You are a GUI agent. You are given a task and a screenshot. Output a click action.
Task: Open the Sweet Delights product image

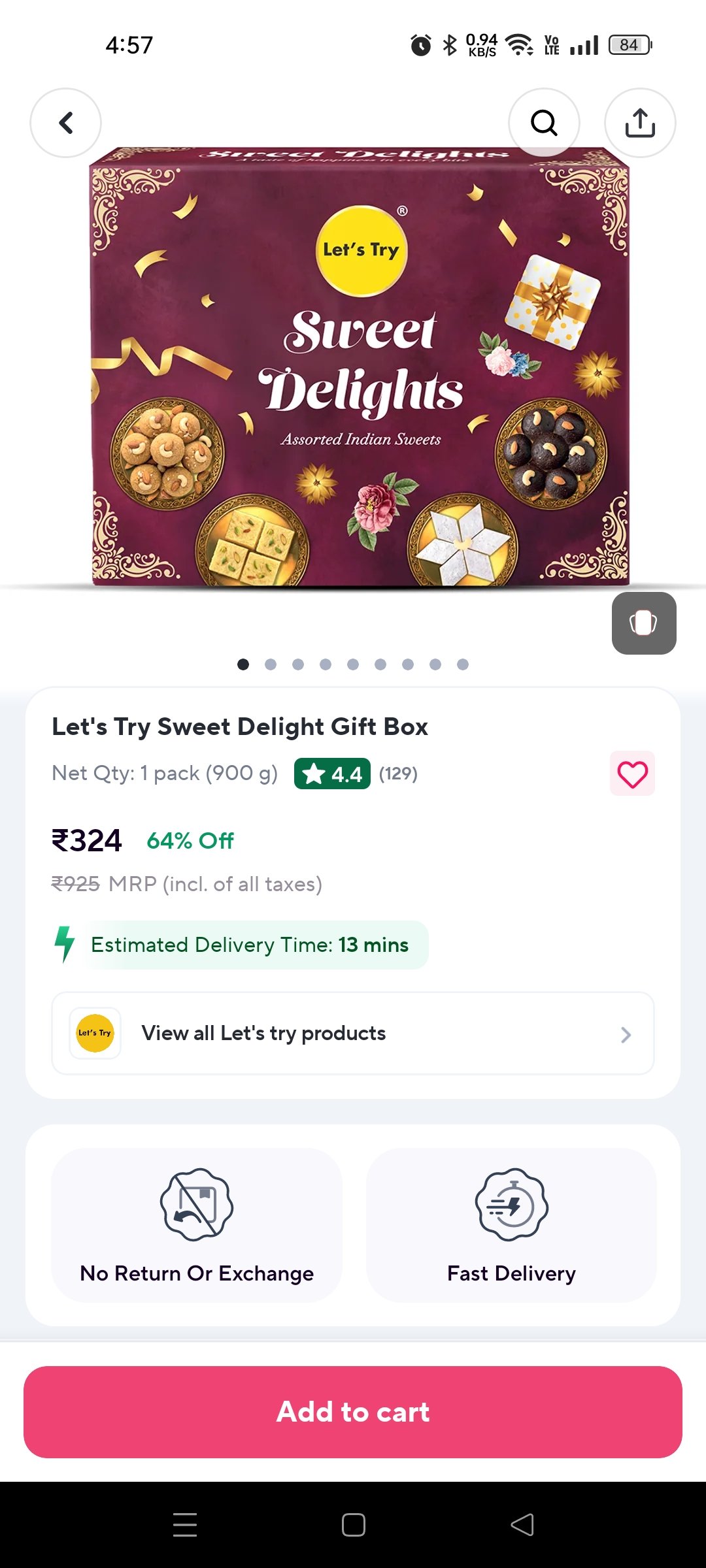pyautogui.click(x=360, y=366)
